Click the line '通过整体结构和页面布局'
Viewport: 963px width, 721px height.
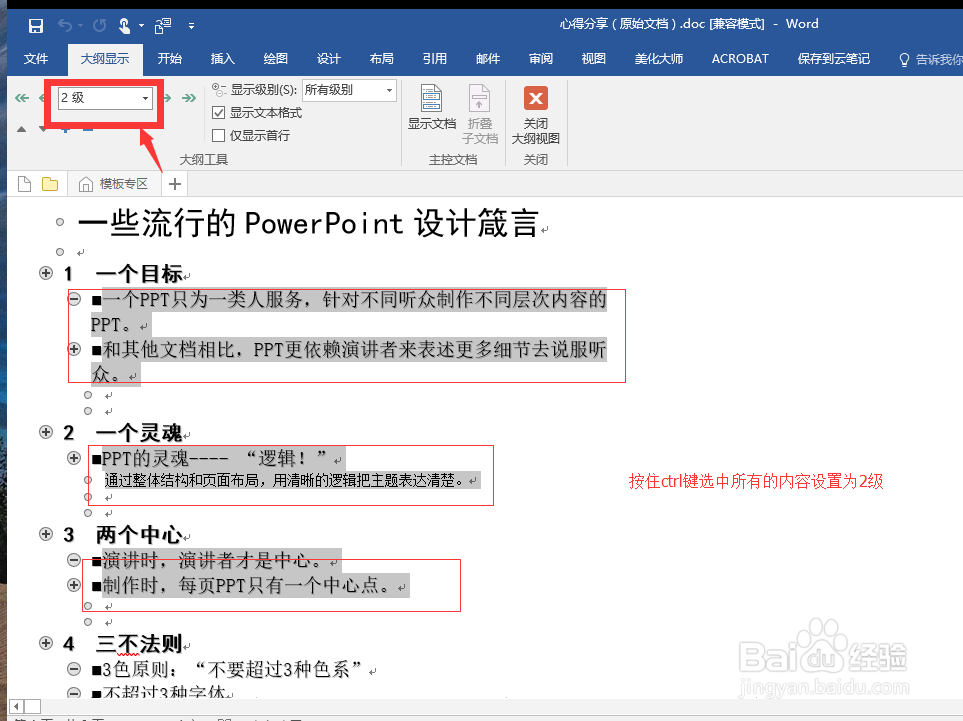[x=284, y=480]
